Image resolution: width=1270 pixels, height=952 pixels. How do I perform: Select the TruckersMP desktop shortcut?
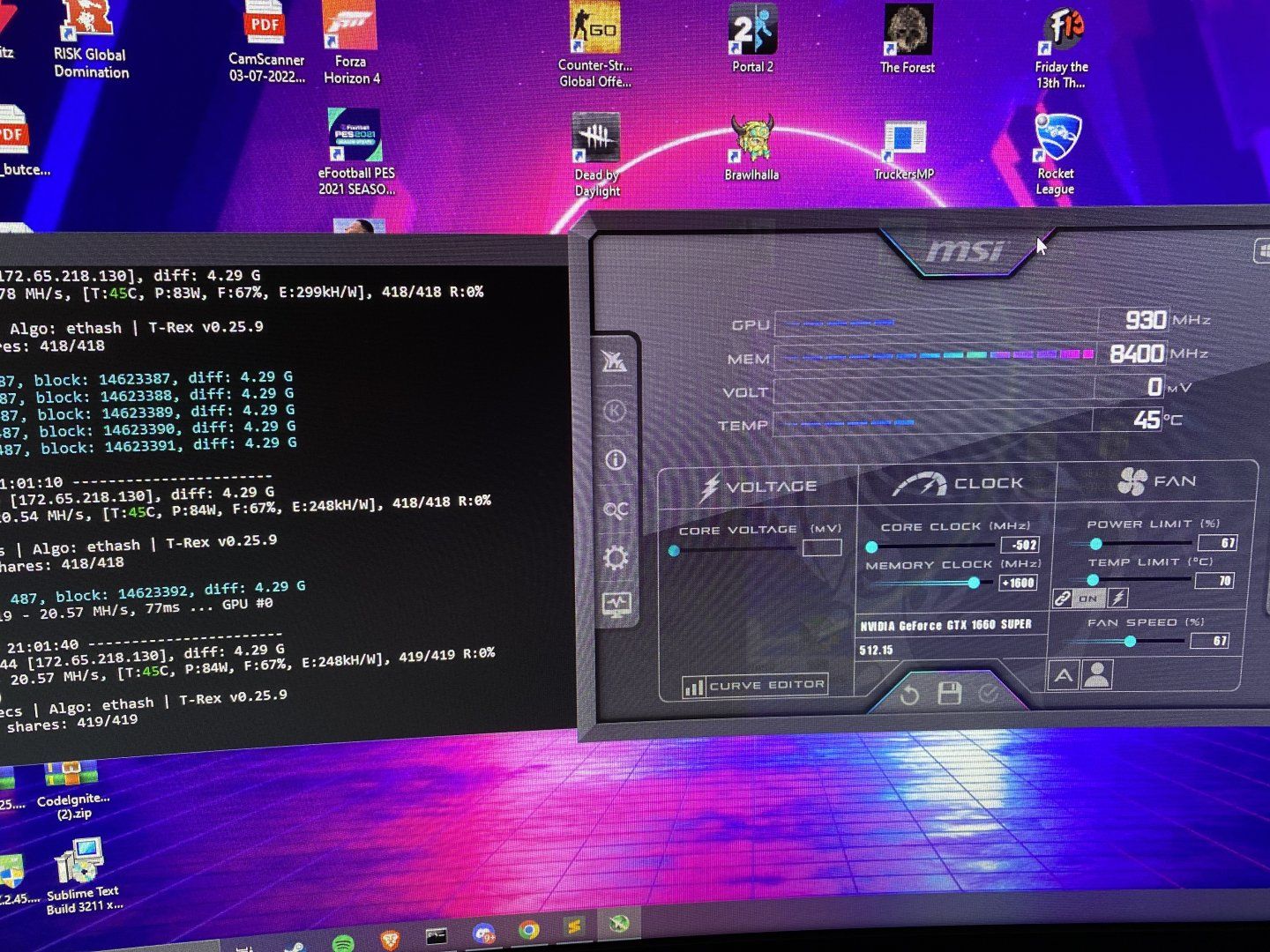click(x=904, y=150)
